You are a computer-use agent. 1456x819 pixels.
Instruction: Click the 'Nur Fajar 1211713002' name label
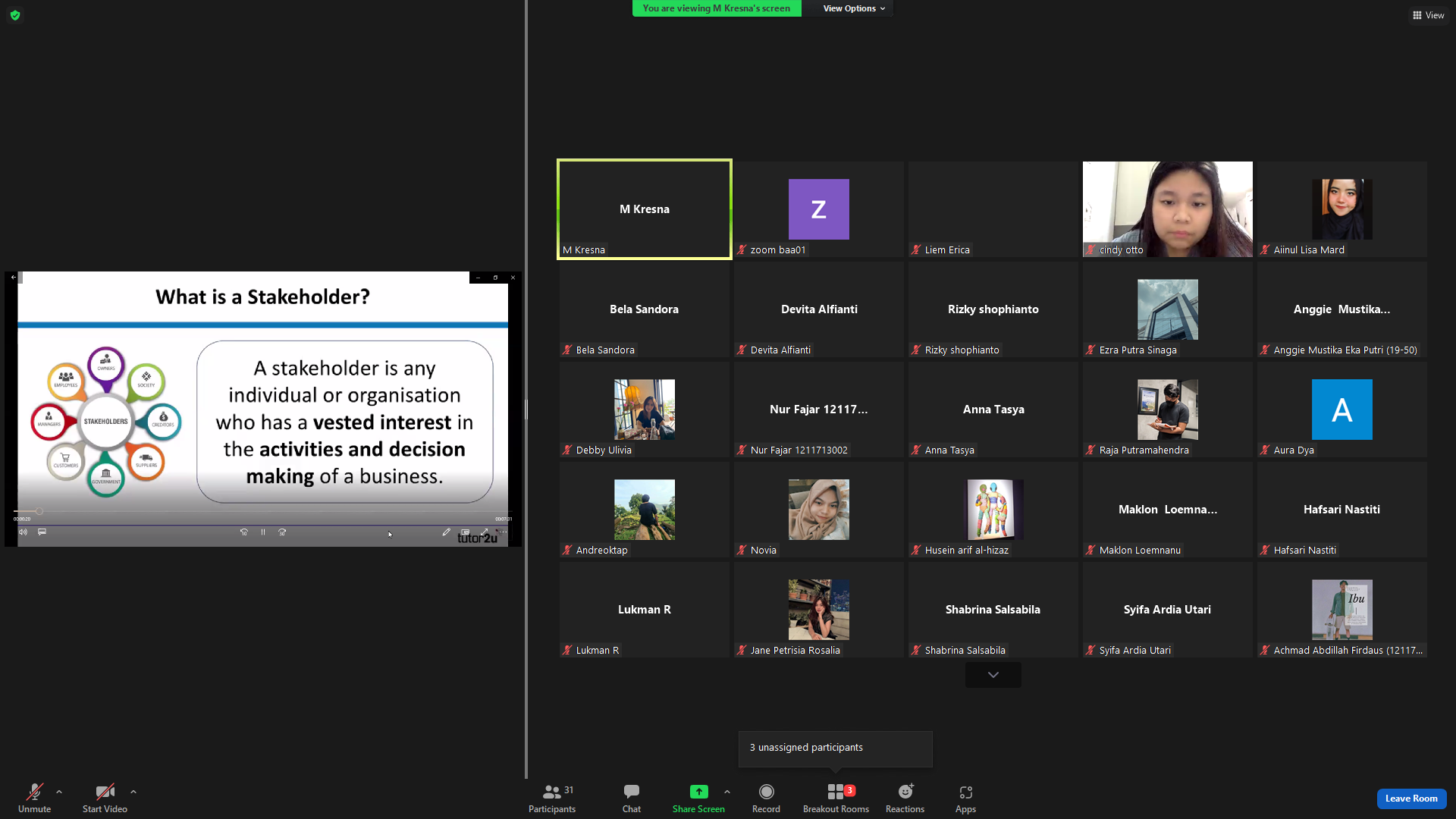(x=799, y=450)
